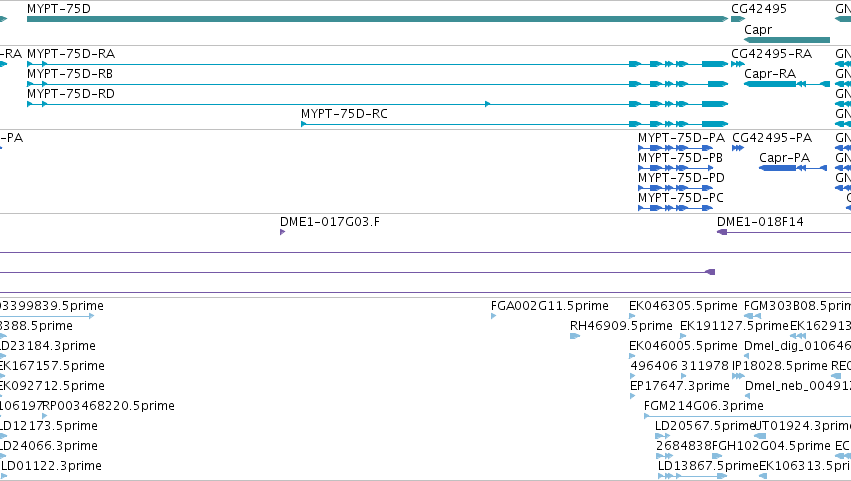The image size is (851, 481).
Task: Select the DME1-017G03.F clone label
Action: (329, 222)
